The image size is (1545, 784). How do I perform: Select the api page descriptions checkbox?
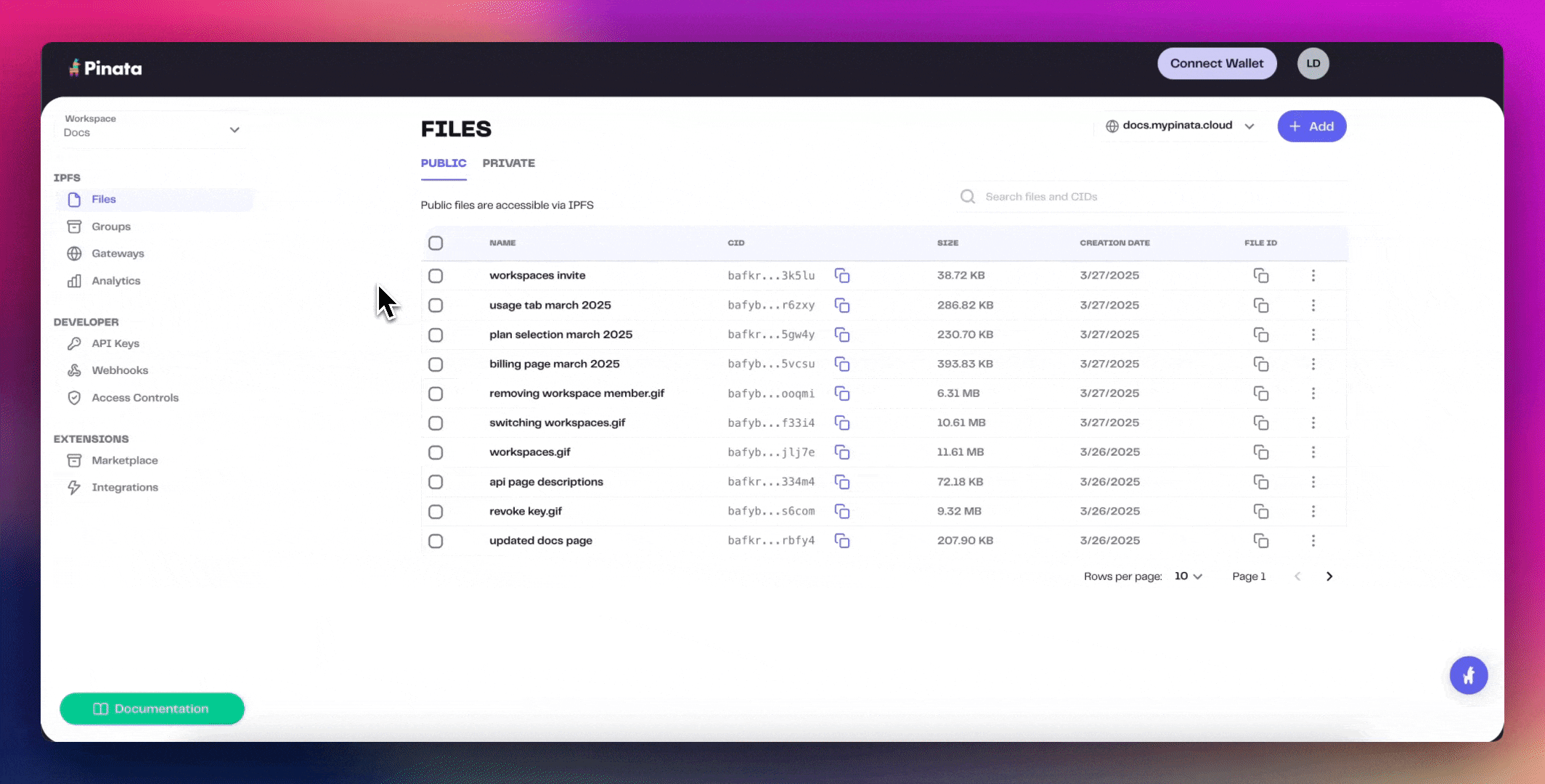(x=436, y=482)
